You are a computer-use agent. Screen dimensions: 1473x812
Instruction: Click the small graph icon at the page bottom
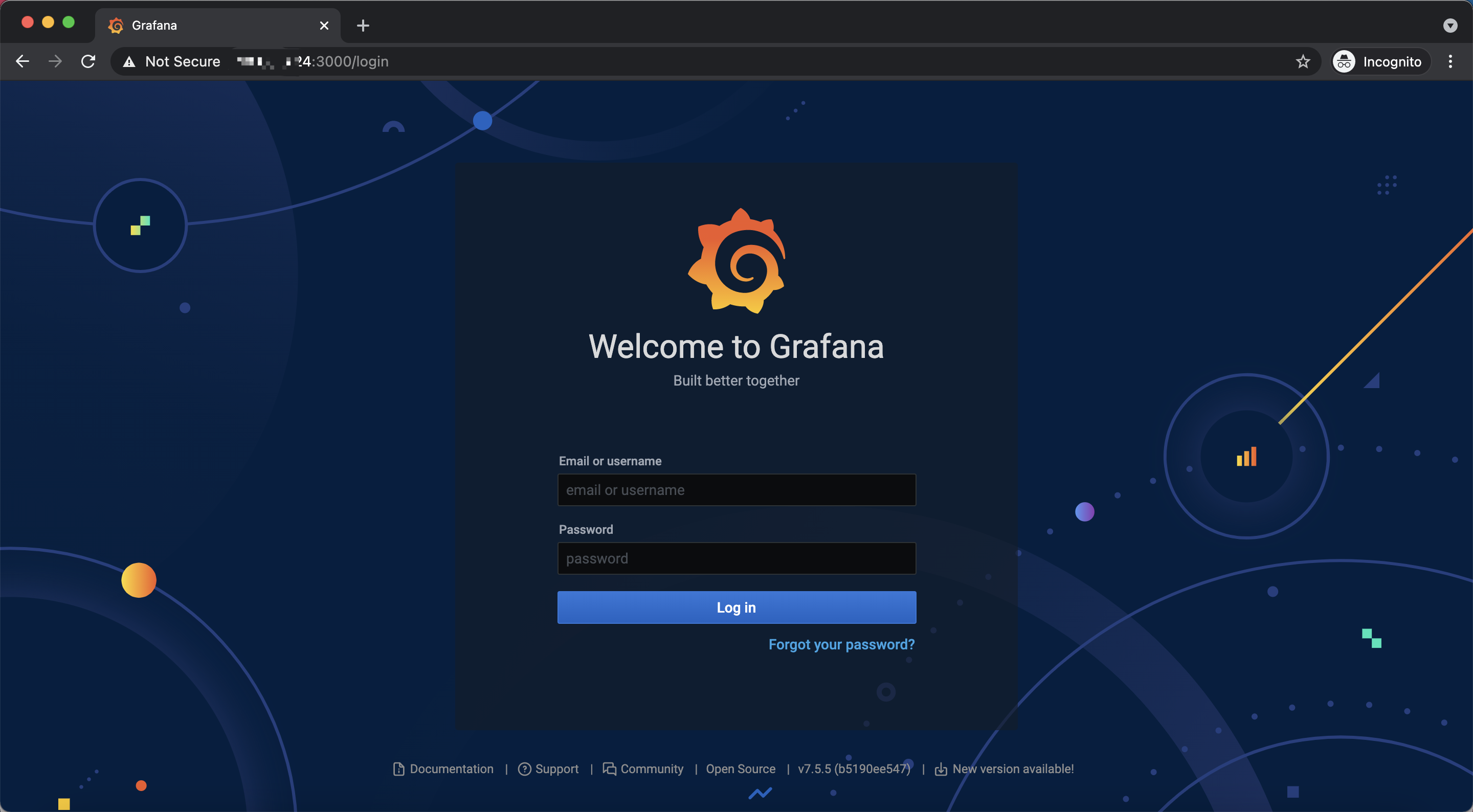coord(761,794)
